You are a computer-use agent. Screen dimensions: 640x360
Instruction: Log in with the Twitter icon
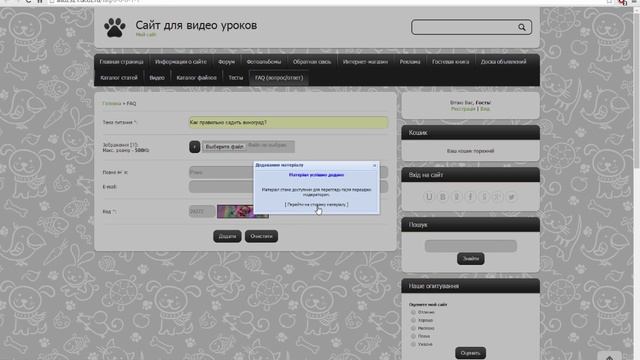[511, 197]
